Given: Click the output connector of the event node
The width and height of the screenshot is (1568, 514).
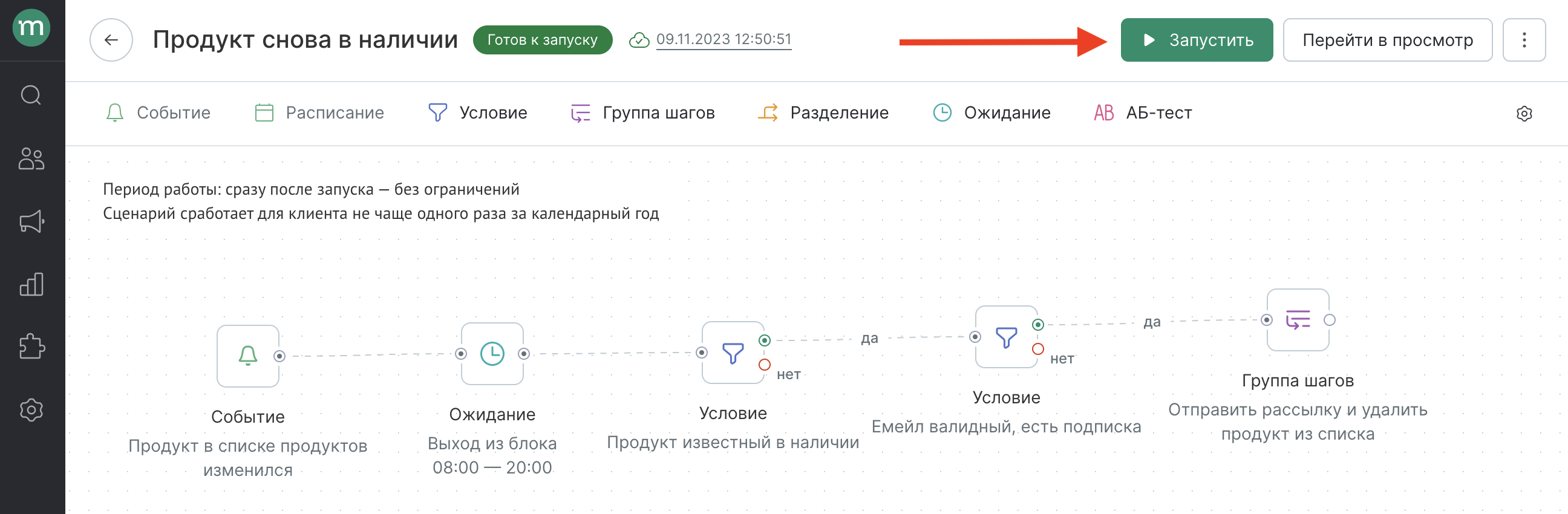Looking at the screenshot, I should click(x=279, y=356).
